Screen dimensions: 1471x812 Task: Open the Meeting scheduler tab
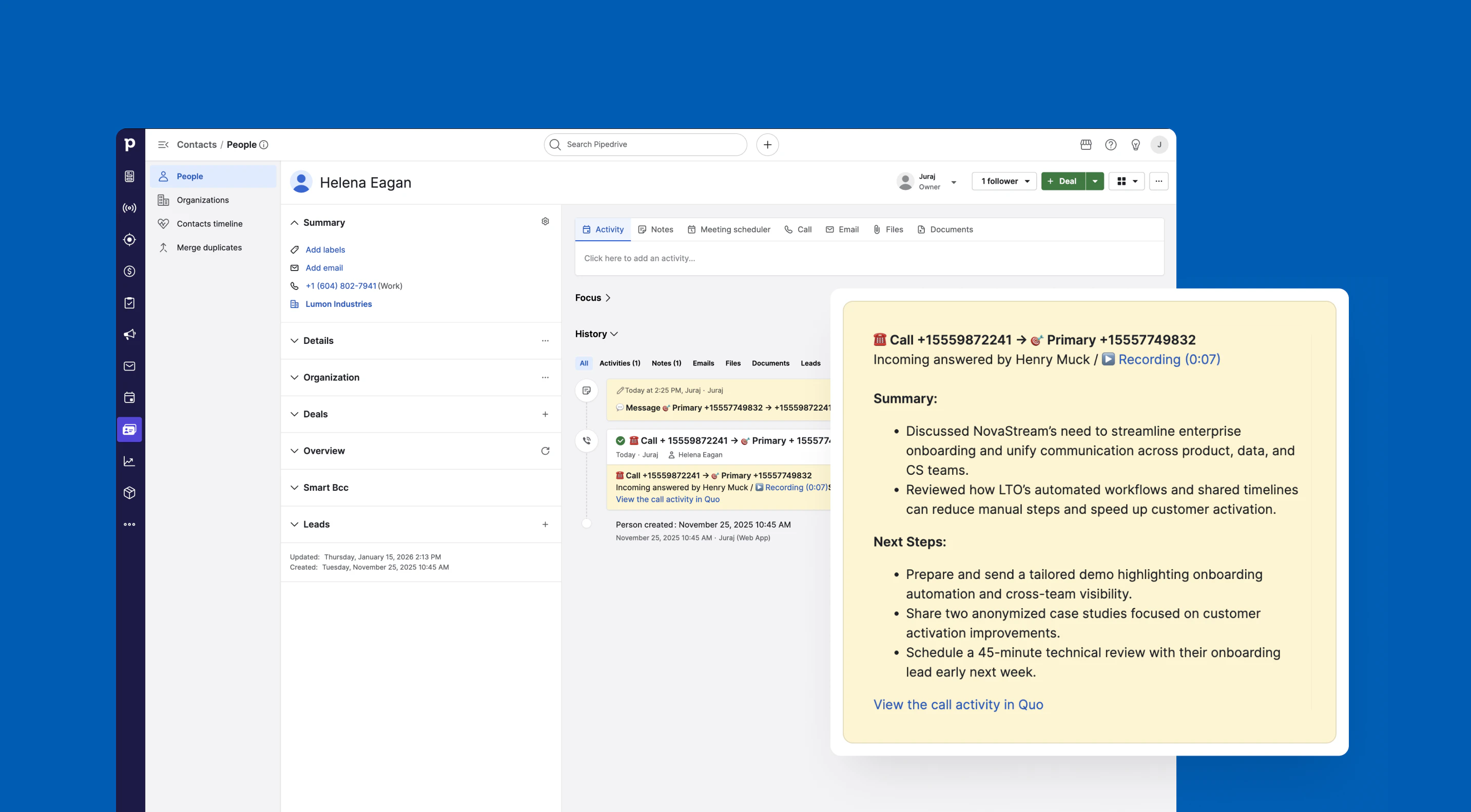pos(729,229)
